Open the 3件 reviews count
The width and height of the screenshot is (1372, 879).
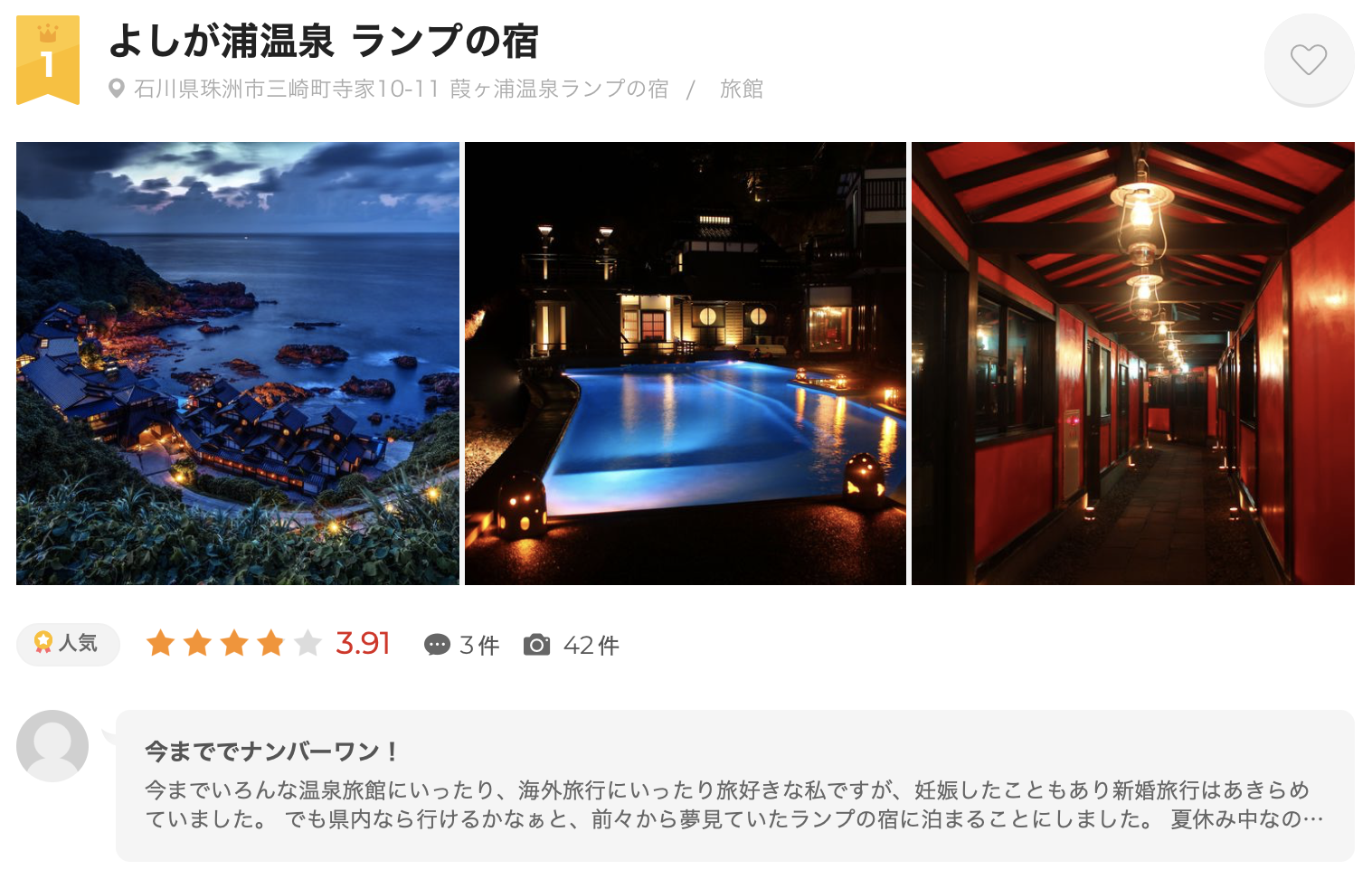tap(479, 645)
